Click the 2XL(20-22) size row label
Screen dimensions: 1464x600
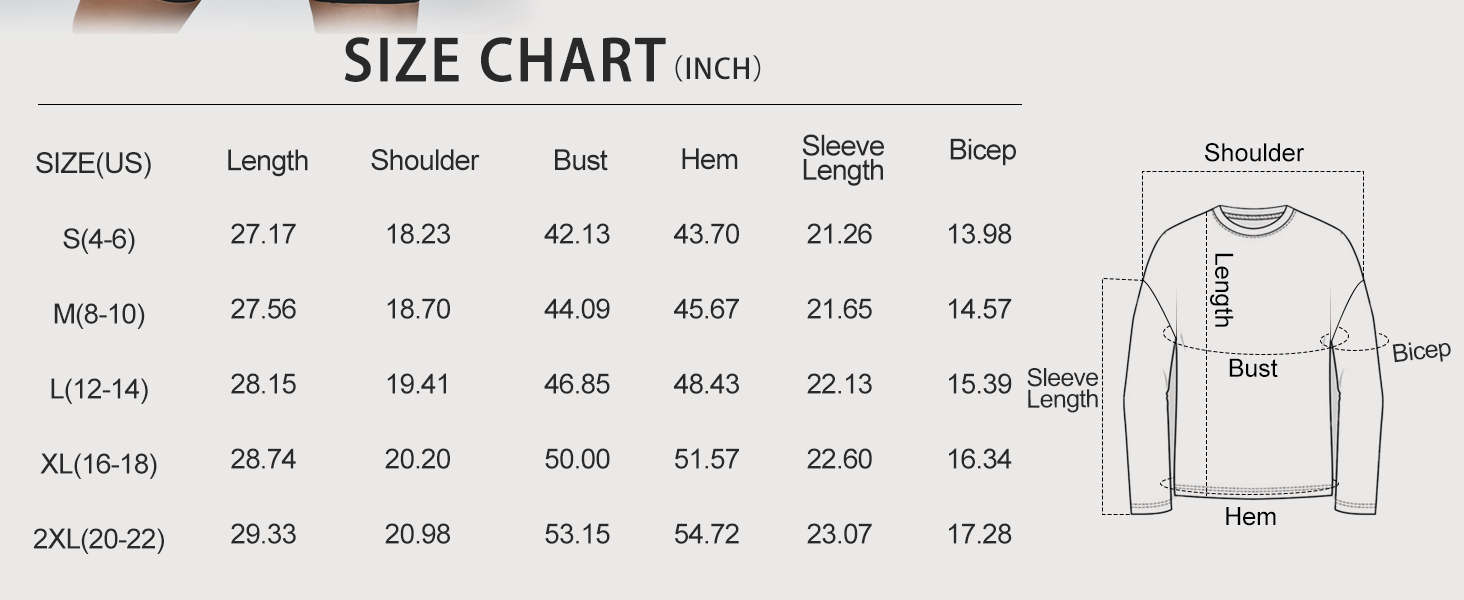[x=99, y=540]
